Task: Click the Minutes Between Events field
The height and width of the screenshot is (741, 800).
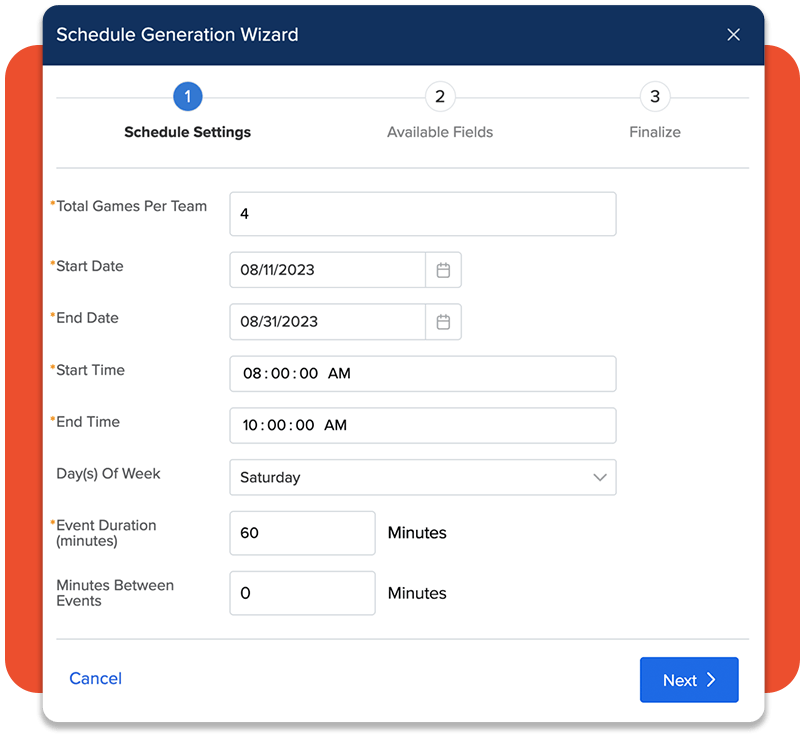Action: coord(302,593)
